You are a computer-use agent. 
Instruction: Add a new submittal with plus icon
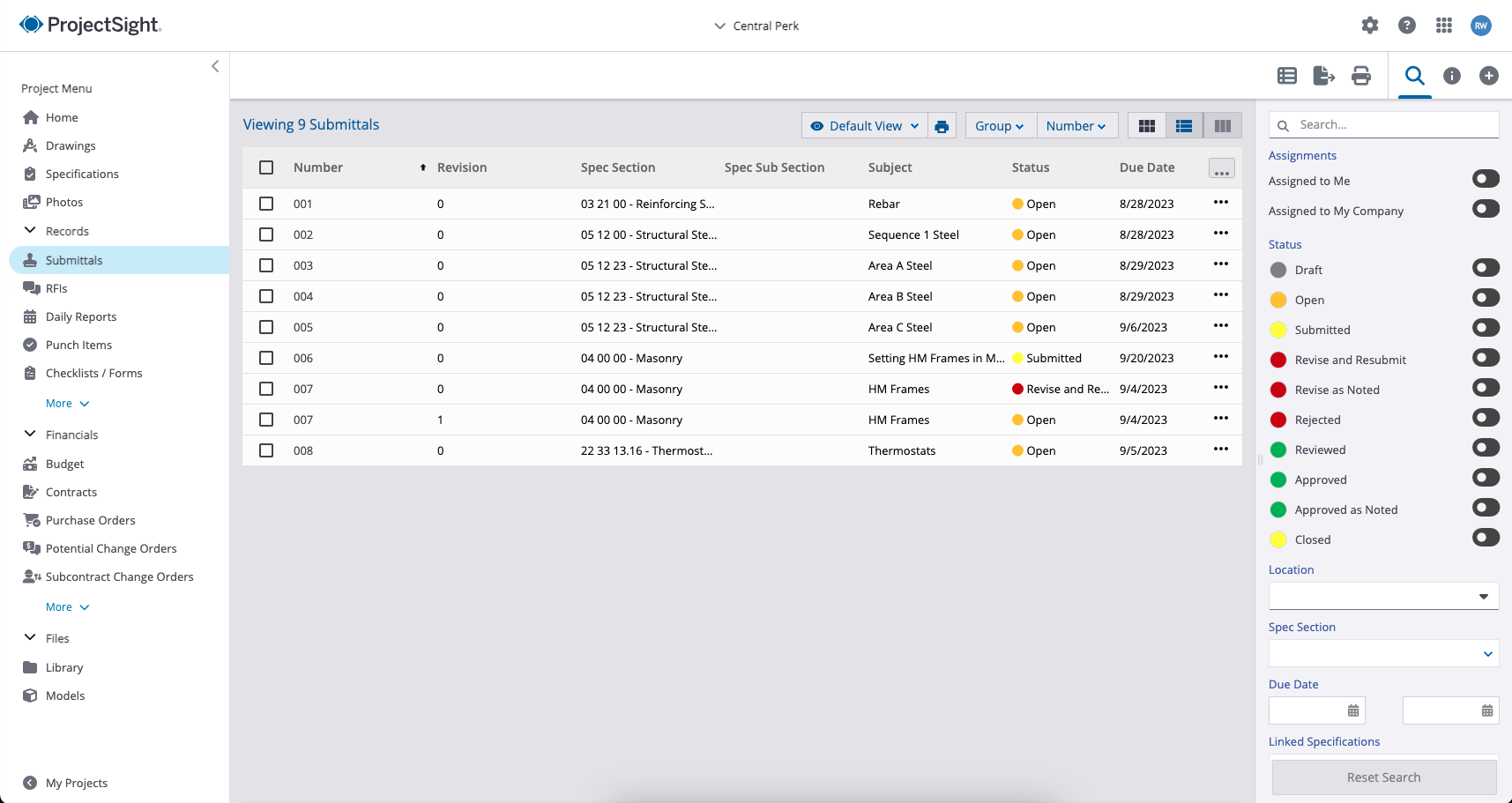click(1489, 76)
